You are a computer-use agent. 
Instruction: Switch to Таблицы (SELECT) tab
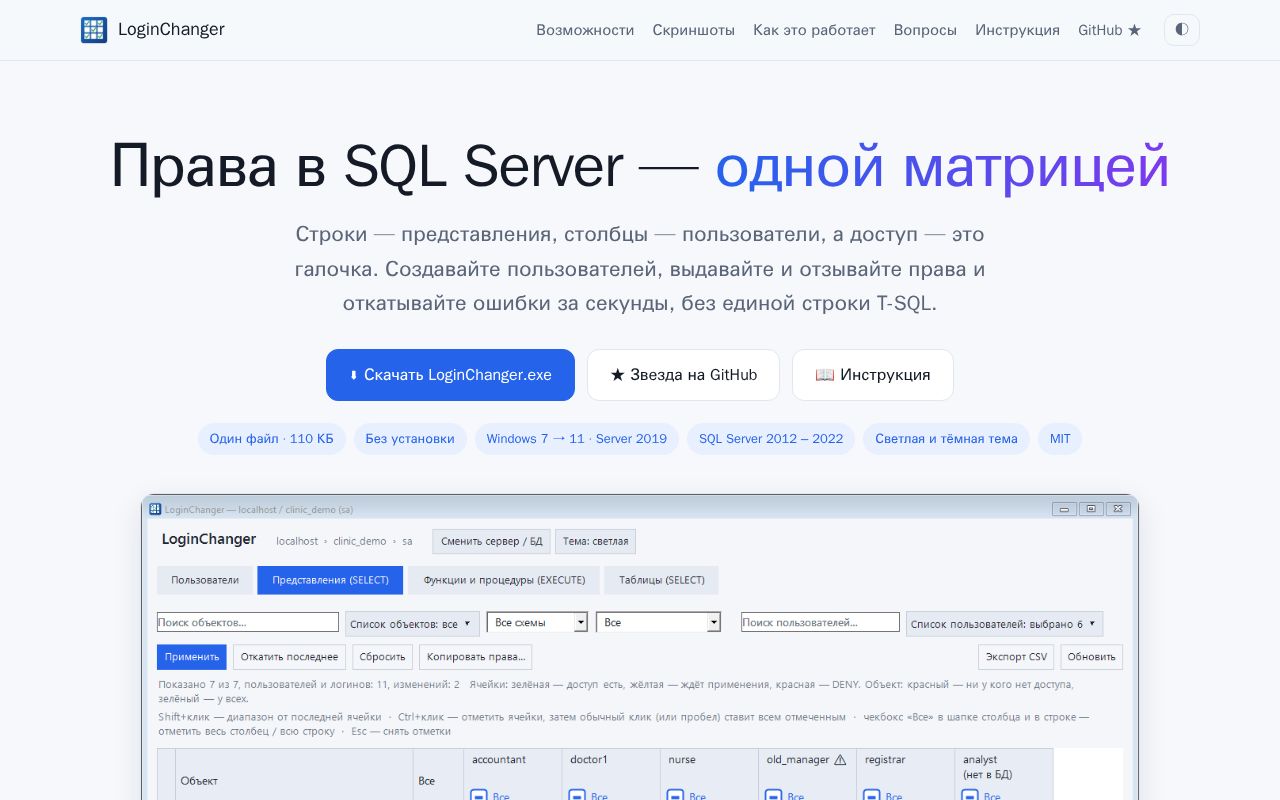coord(661,580)
